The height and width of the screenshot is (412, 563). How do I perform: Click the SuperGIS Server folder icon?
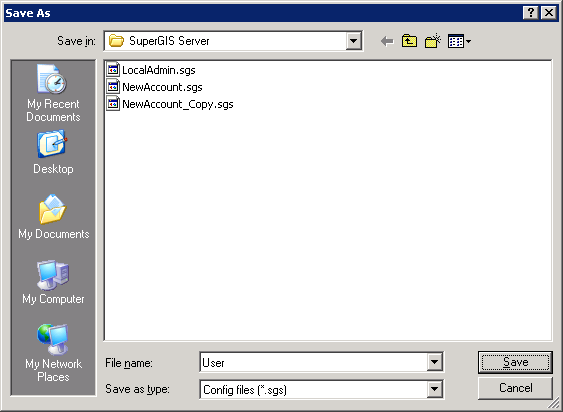coord(116,41)
